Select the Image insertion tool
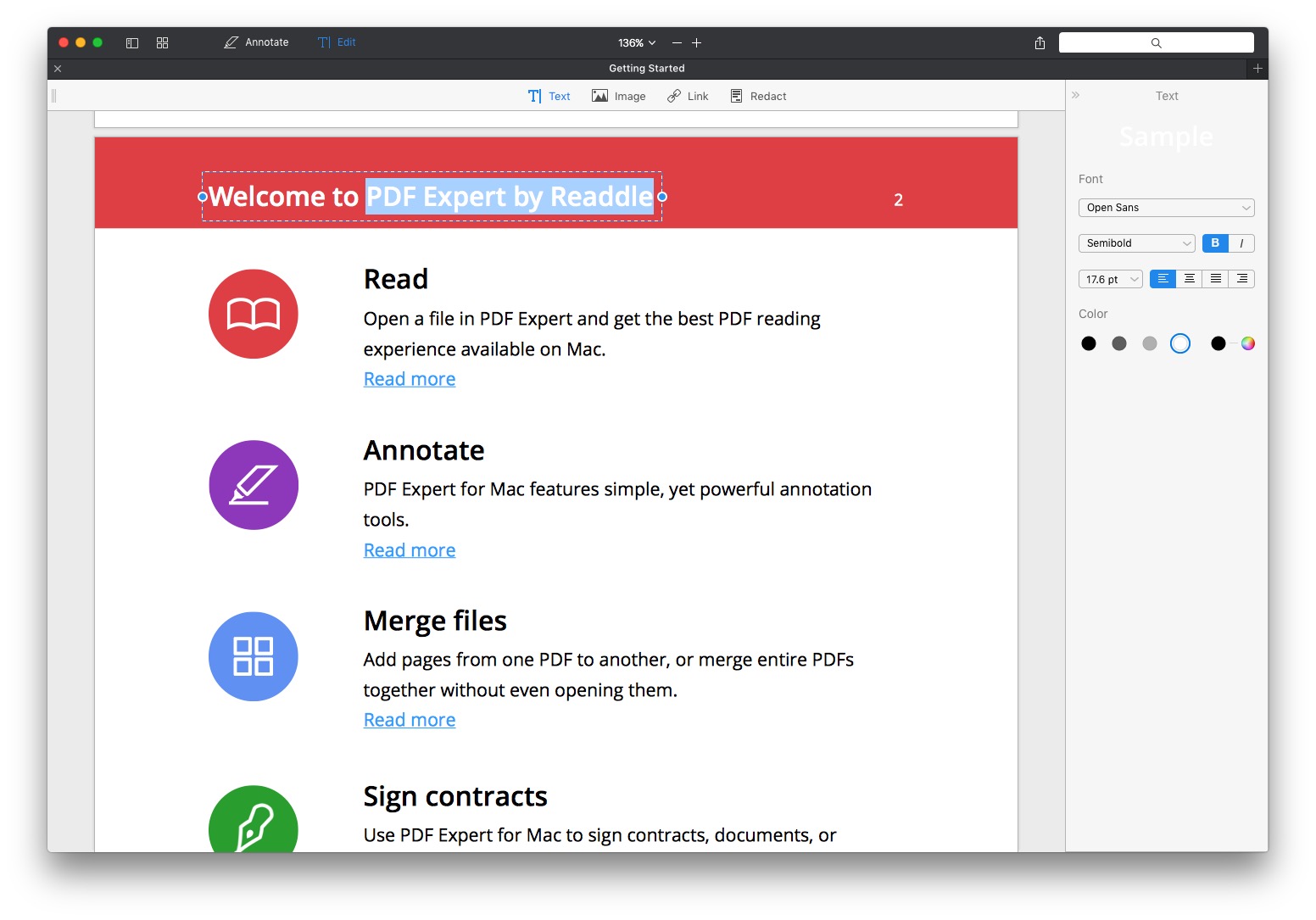Viewport: 1316px width, 920px height. pyautogui.click(x=618, y=96)
